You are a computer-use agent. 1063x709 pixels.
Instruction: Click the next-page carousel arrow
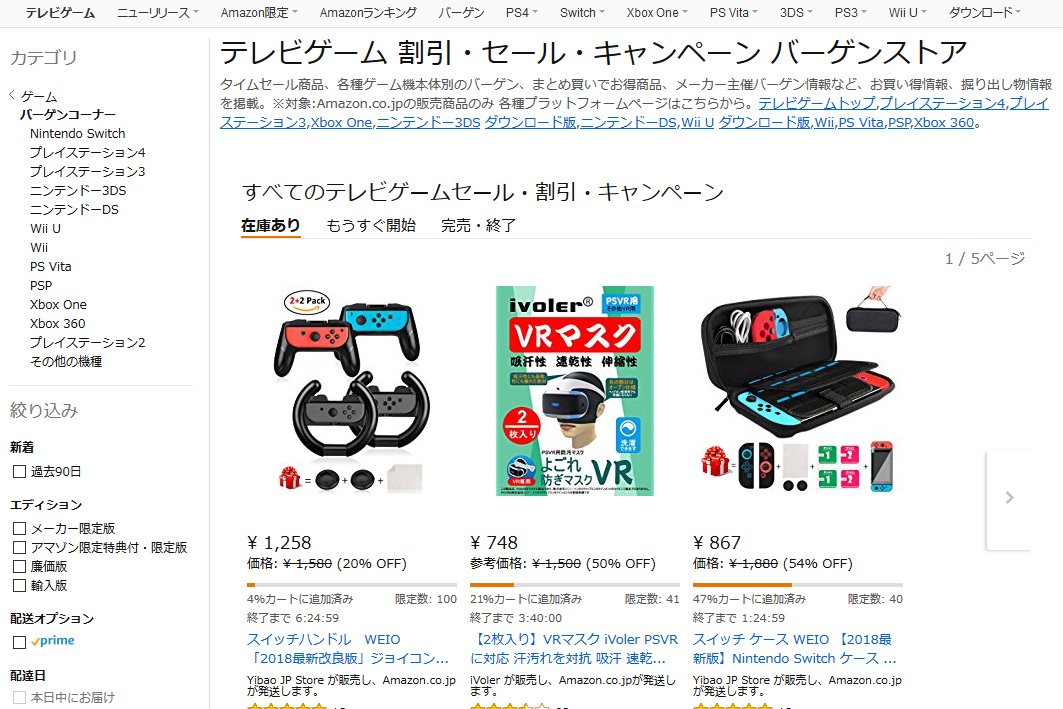click(x=1009, y=498)
